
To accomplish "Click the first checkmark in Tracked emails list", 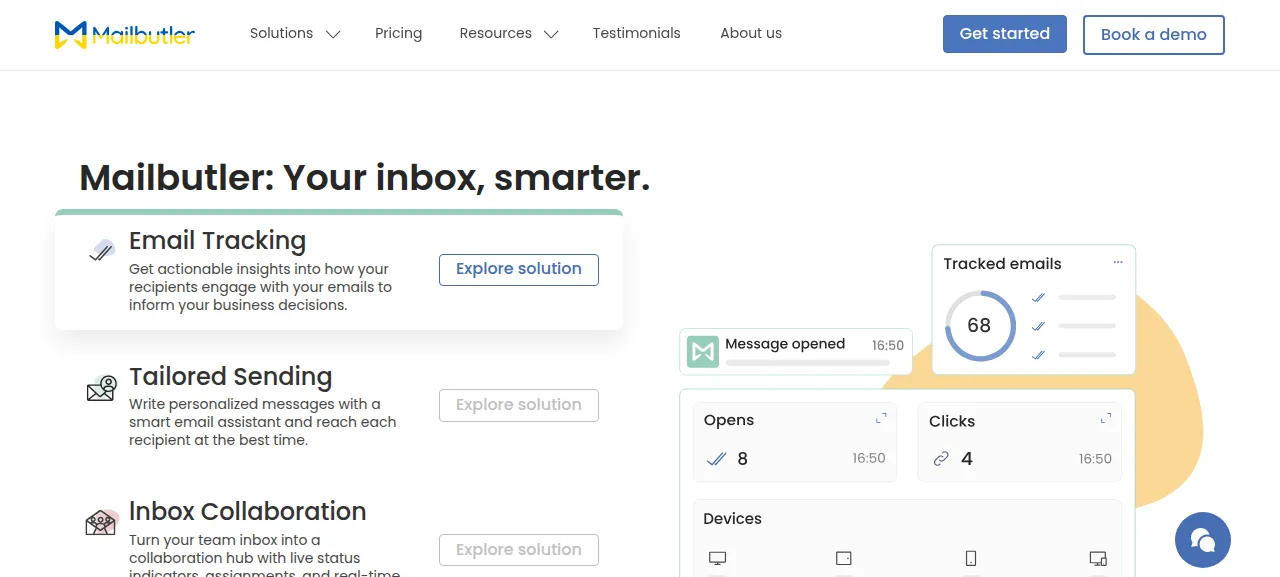I will pos(1039,297).
